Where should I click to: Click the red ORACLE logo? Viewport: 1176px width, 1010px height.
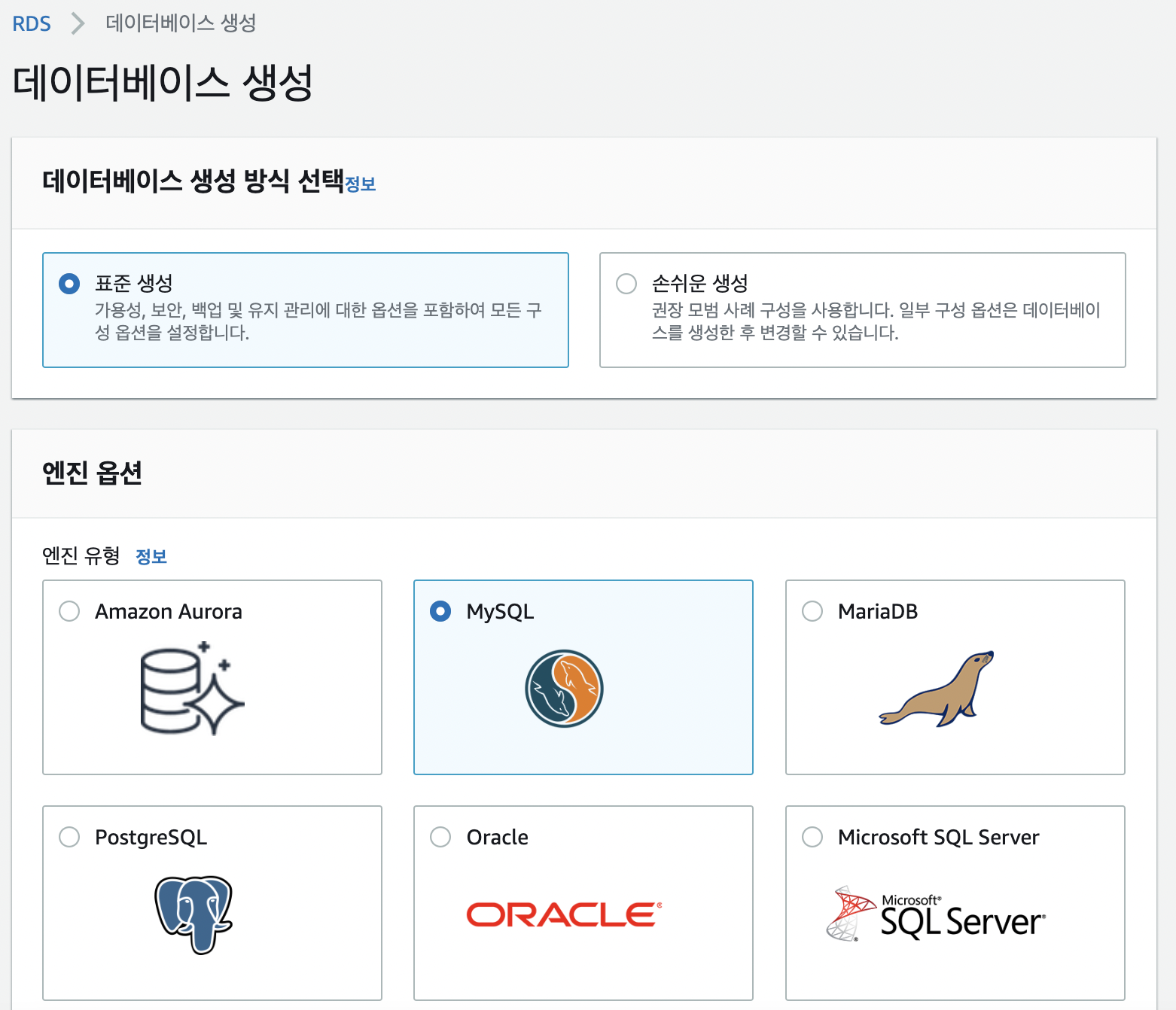coord(564,914)
